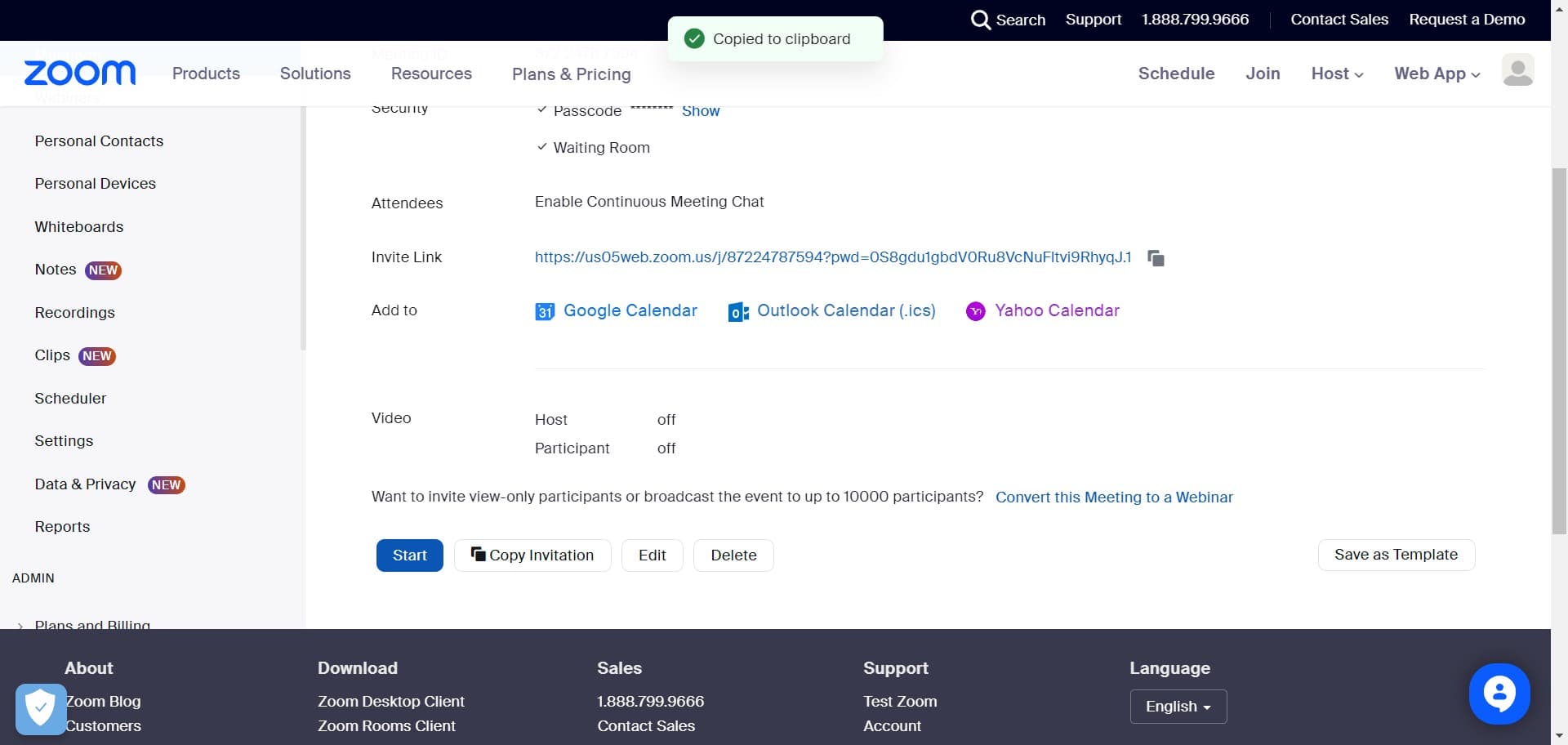This screenshot has width=1568, height=745.
Task: Go to the Zoom logo homepage
Action: [80, 74]
